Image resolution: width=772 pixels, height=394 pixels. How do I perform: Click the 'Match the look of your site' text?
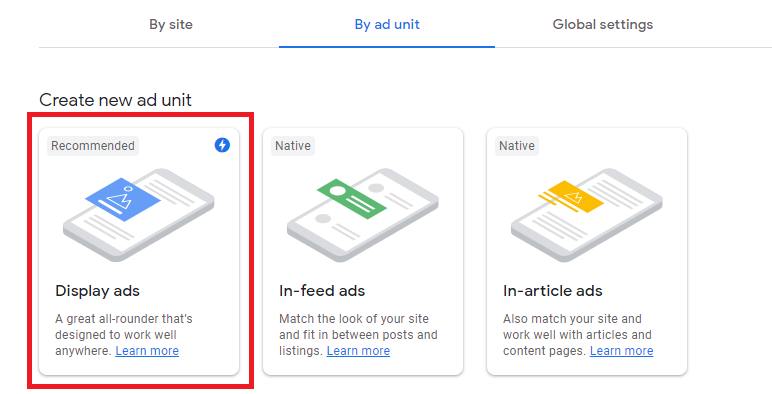[x=358, y=335]
